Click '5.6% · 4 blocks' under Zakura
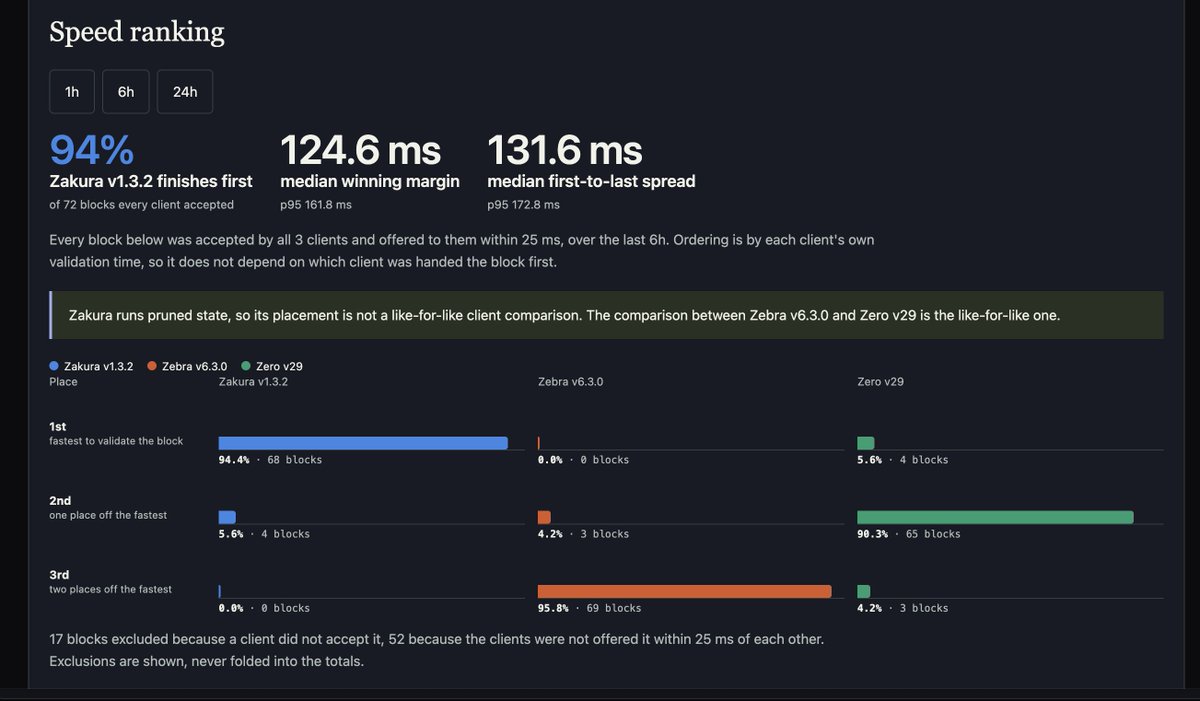 click(x=264, y=534)
